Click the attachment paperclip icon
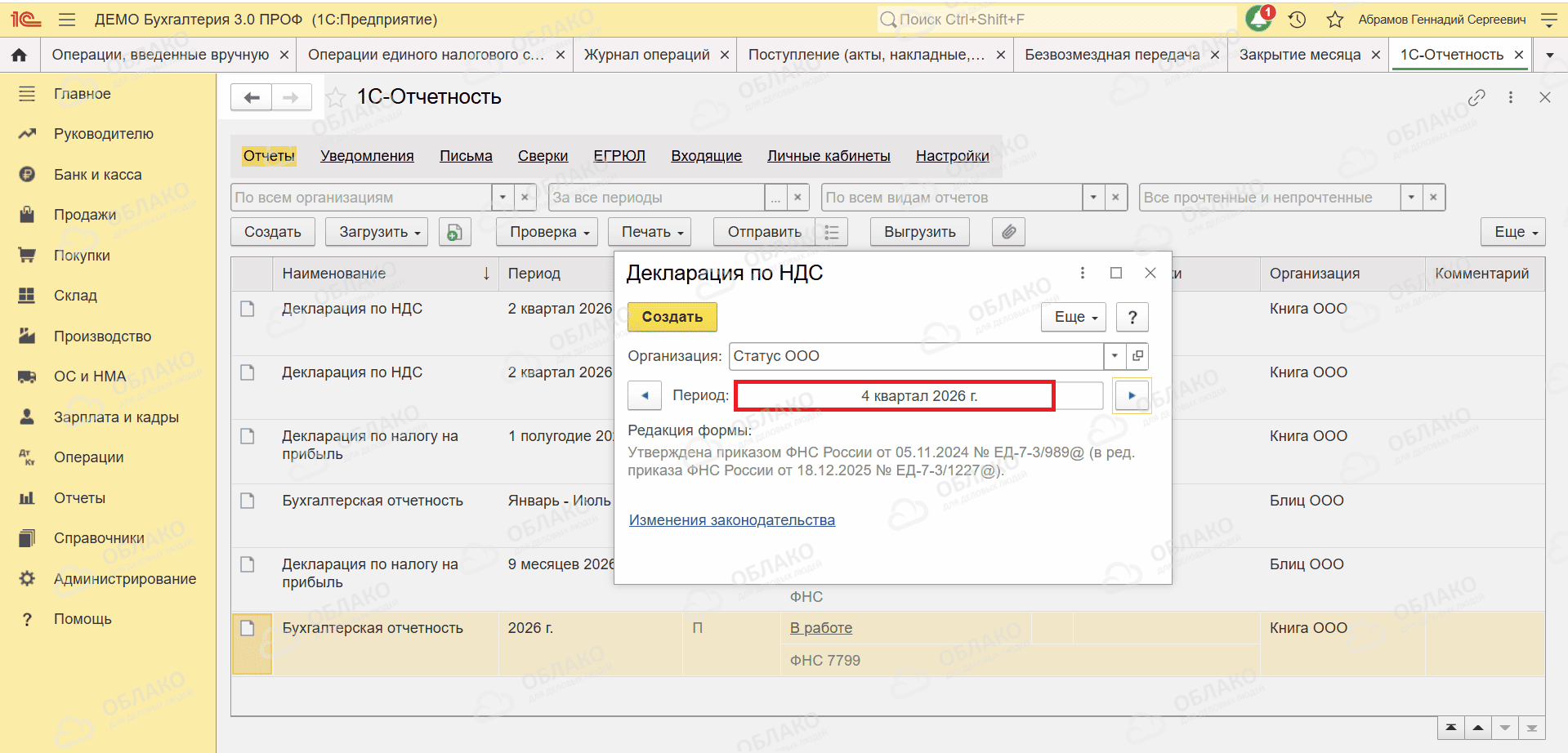Screen dimensions: 1568x753 coord(1009,232)
